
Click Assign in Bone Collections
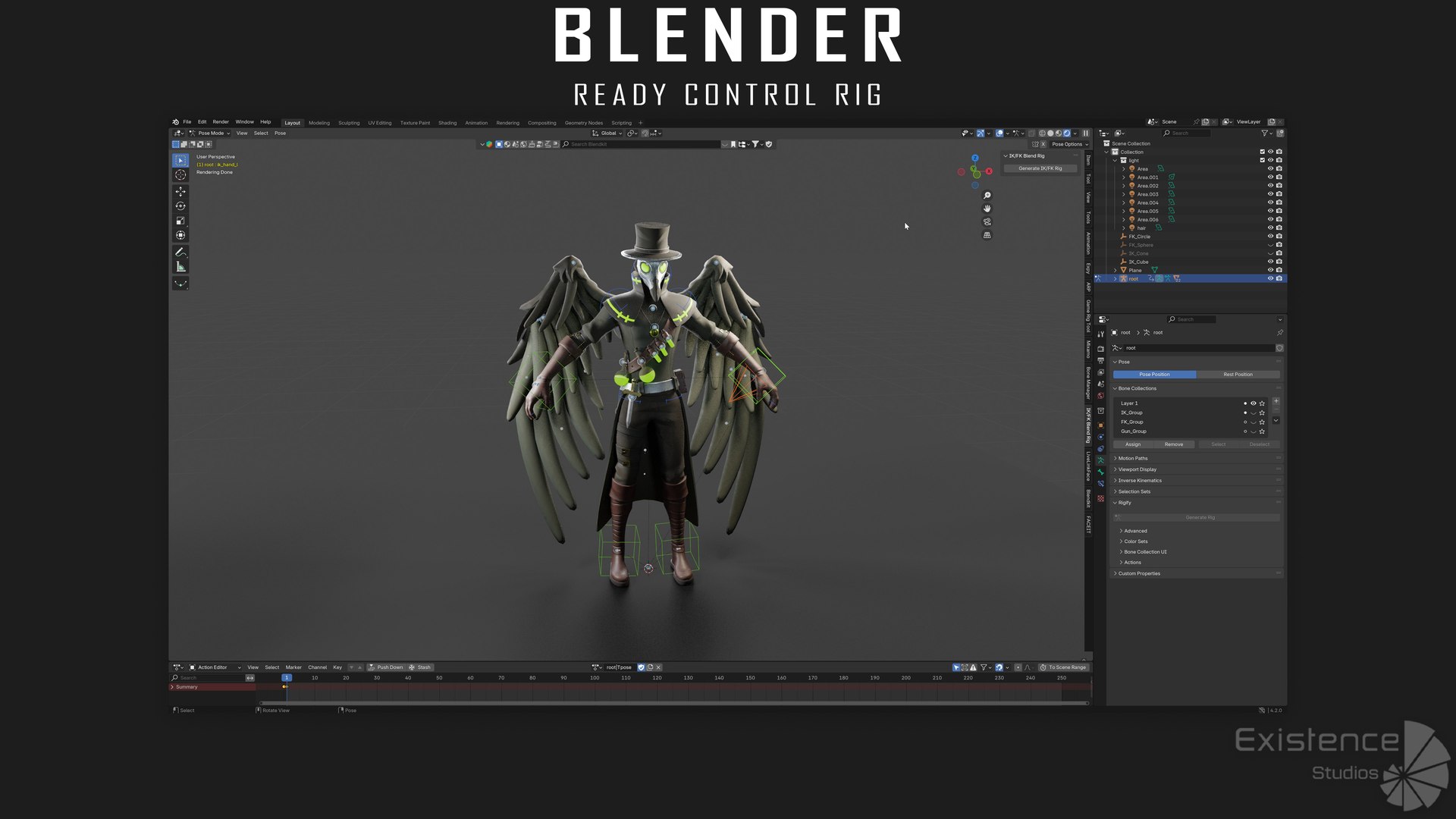(x=1133, y=444)
